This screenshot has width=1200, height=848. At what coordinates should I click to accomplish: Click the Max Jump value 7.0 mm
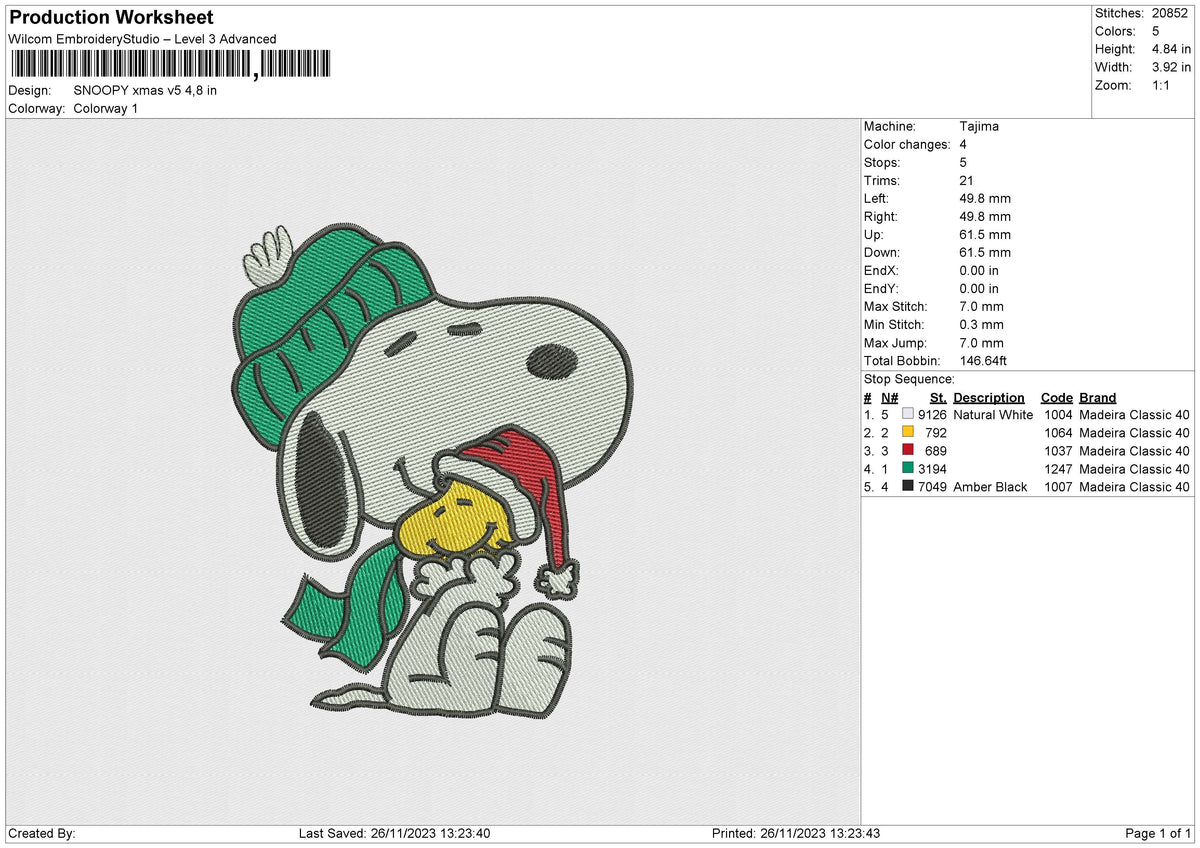pyautogui.click(x=981, y=342)
